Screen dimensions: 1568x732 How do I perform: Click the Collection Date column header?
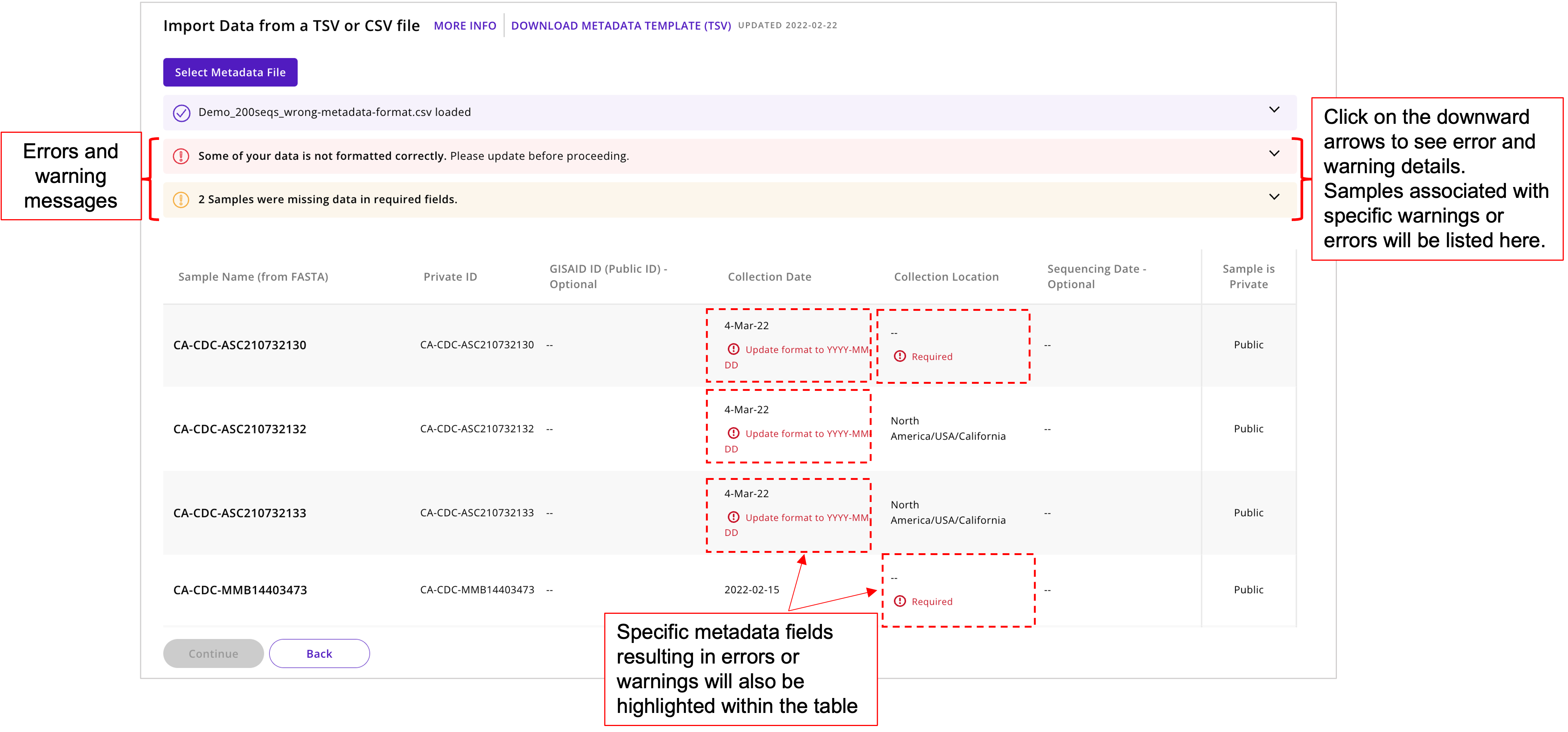point(769,276)
